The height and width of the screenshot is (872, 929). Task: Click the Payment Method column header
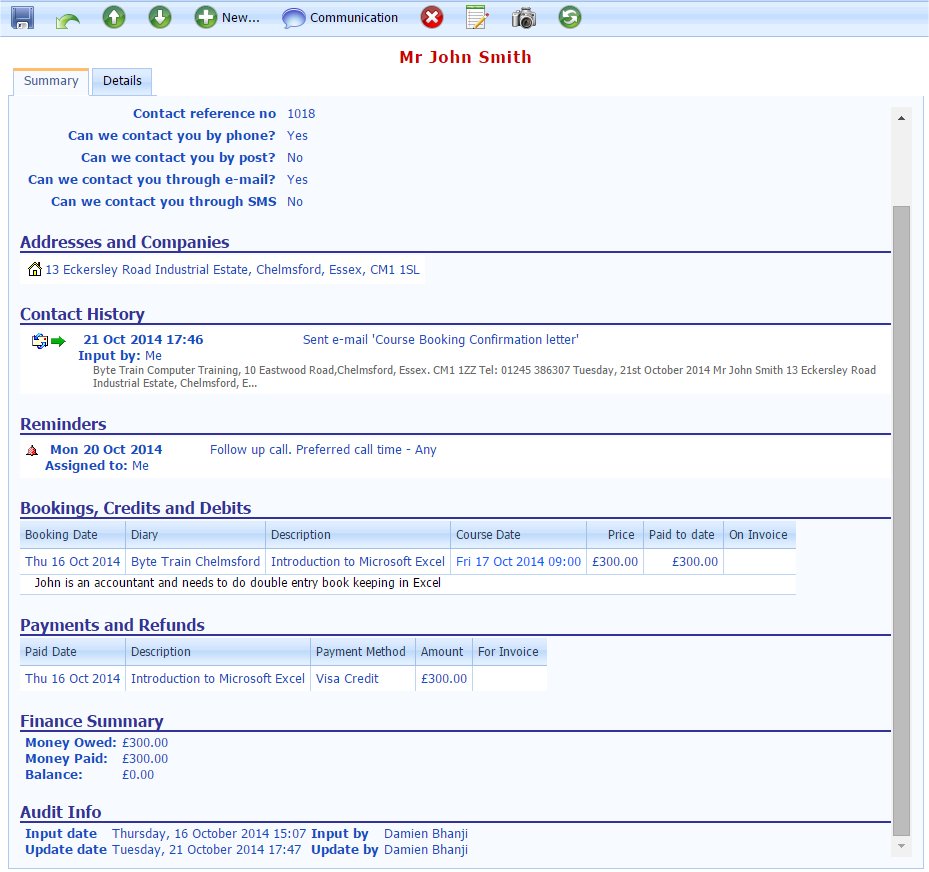[x=363, y=652]
